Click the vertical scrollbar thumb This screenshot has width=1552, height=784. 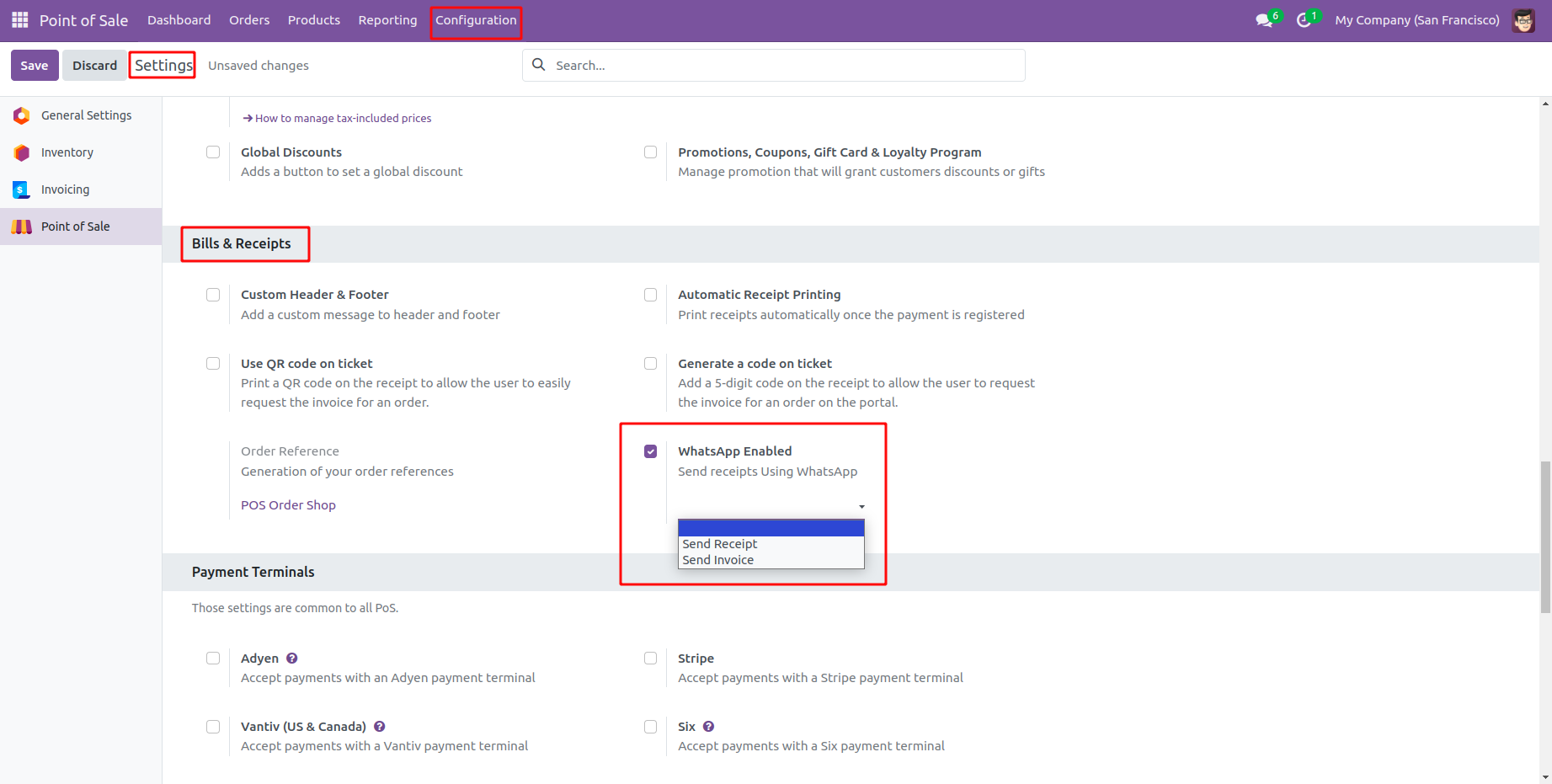coord(1545,537)
